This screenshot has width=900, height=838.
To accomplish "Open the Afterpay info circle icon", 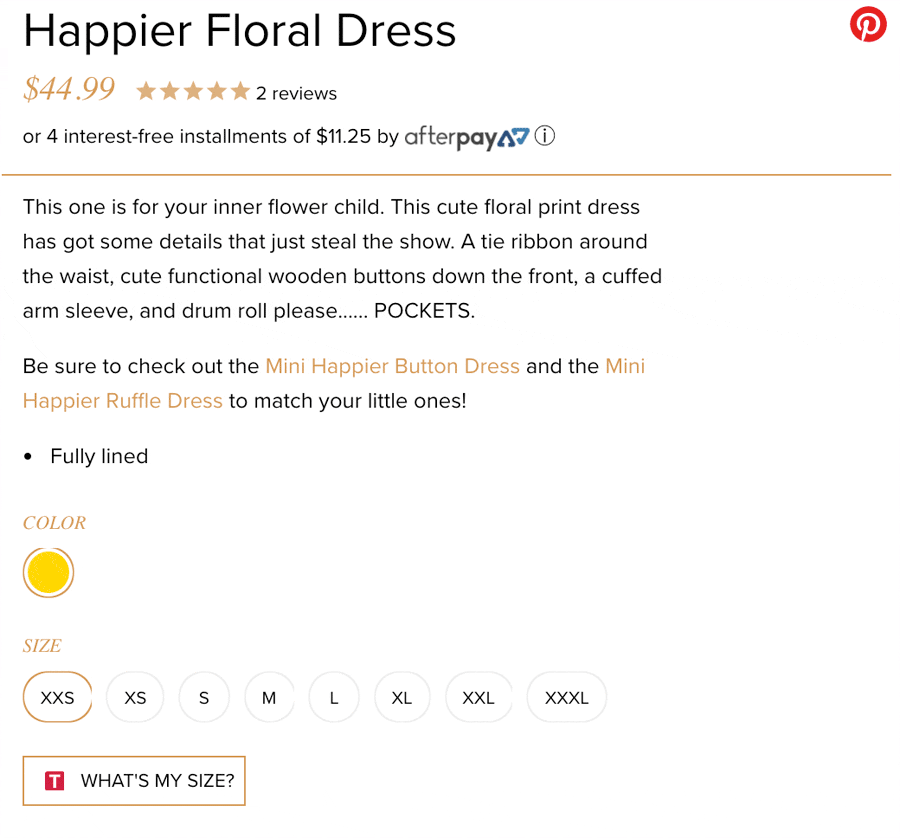I will point(544,136).
